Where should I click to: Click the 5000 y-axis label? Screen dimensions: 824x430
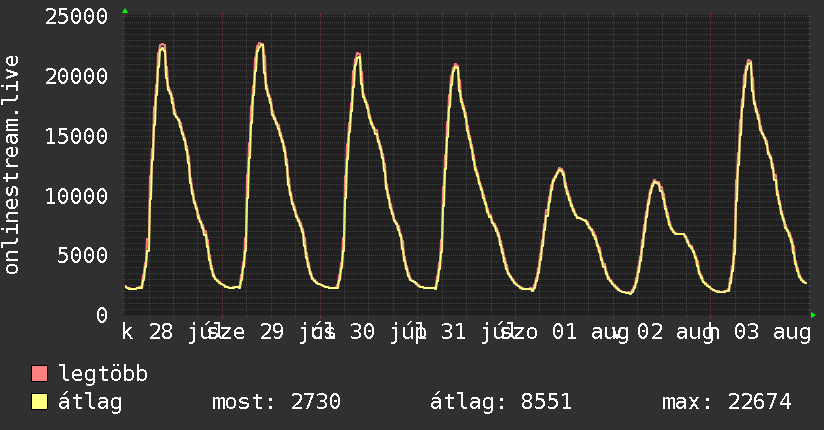pyautogui.click(x=83, y=256)
